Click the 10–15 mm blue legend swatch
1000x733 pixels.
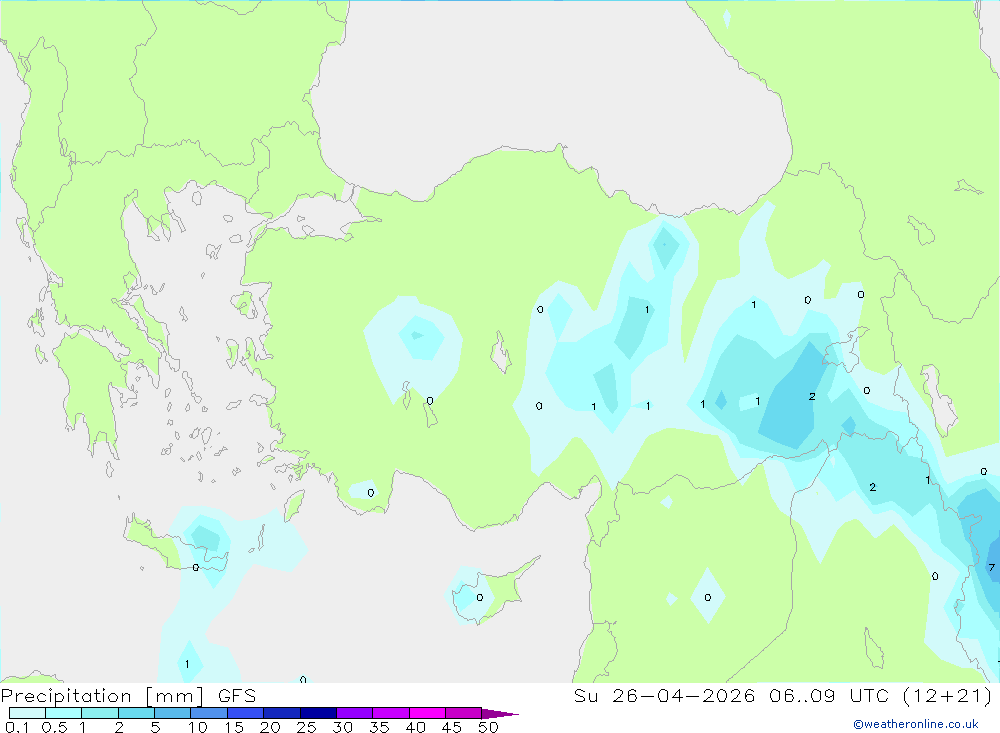(x=209, y=713)
